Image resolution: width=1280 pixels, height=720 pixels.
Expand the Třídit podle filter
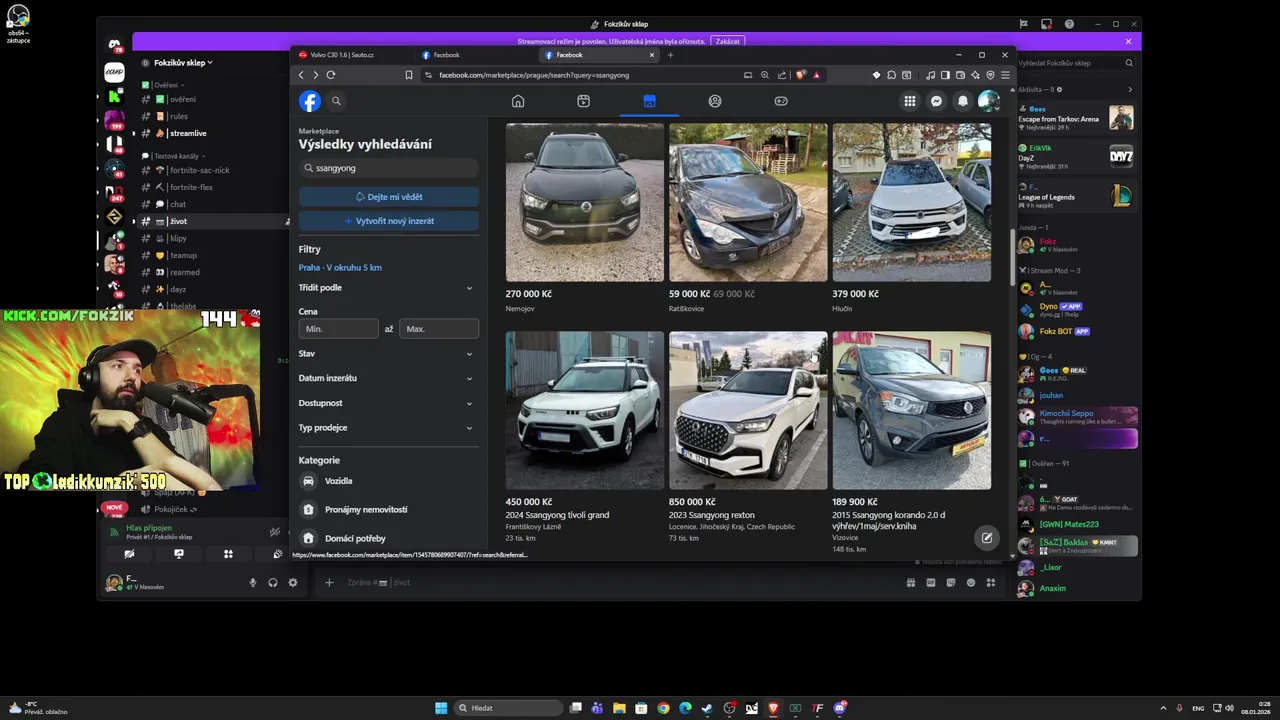point(387,288)
